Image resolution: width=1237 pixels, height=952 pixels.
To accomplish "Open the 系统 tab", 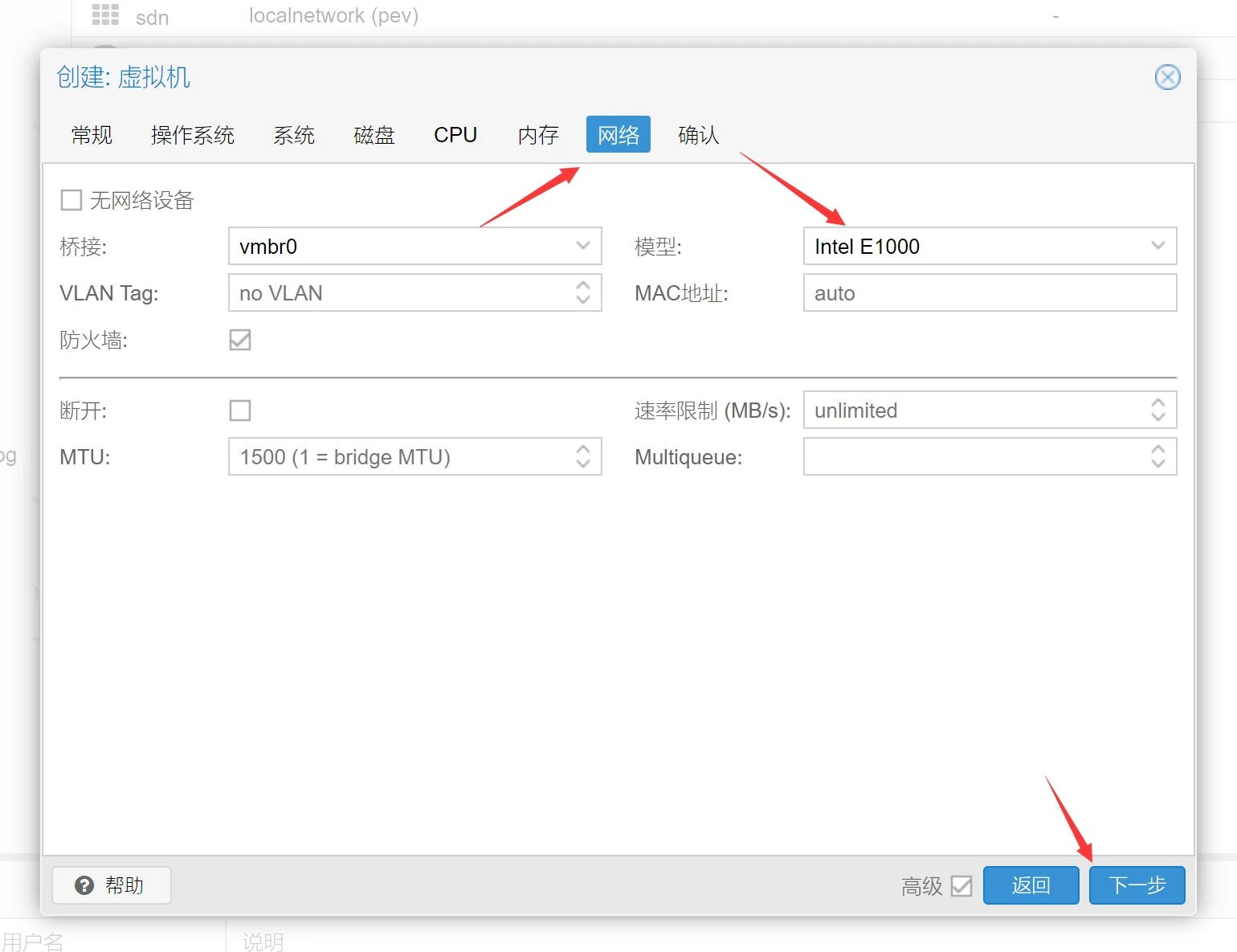I will [294, 134].
